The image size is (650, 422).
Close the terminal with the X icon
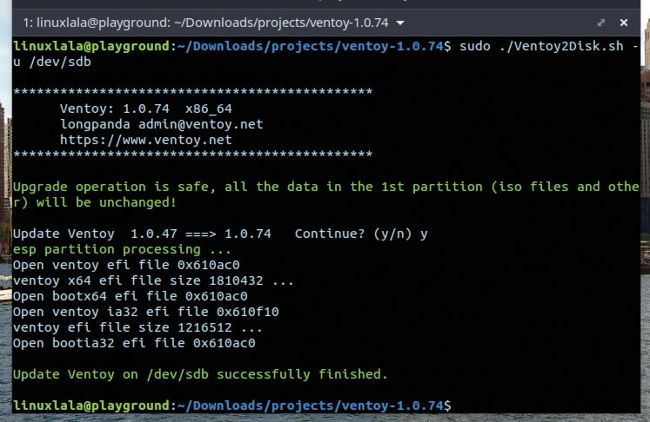pyautogui.click(x=625, y=21)
